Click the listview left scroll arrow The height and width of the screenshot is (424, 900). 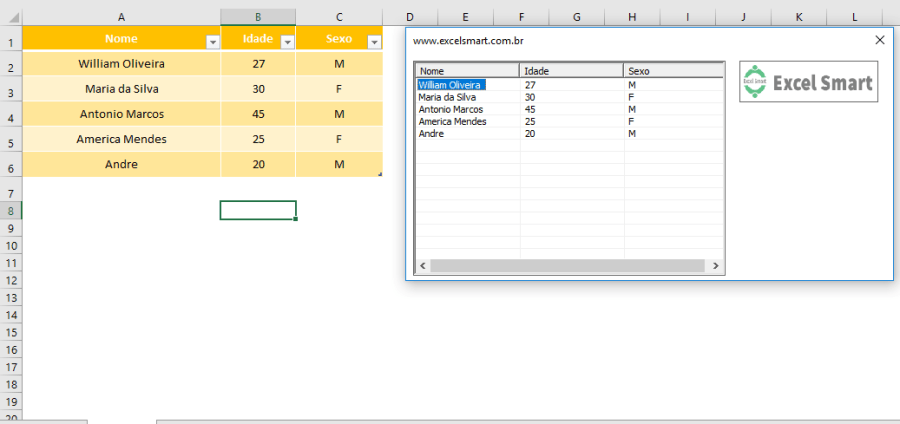click(x=422, y=266)
